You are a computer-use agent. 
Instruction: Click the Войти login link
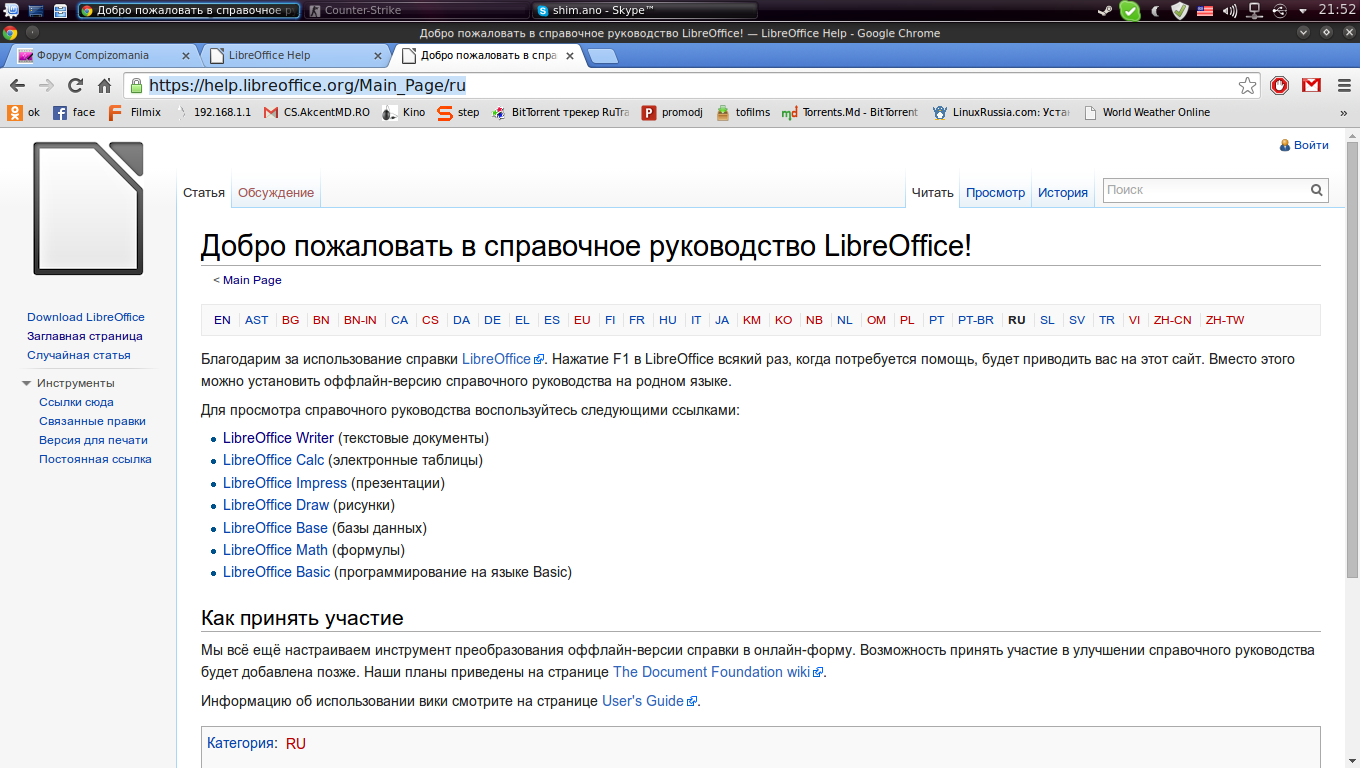click(x=1310, y=145)
